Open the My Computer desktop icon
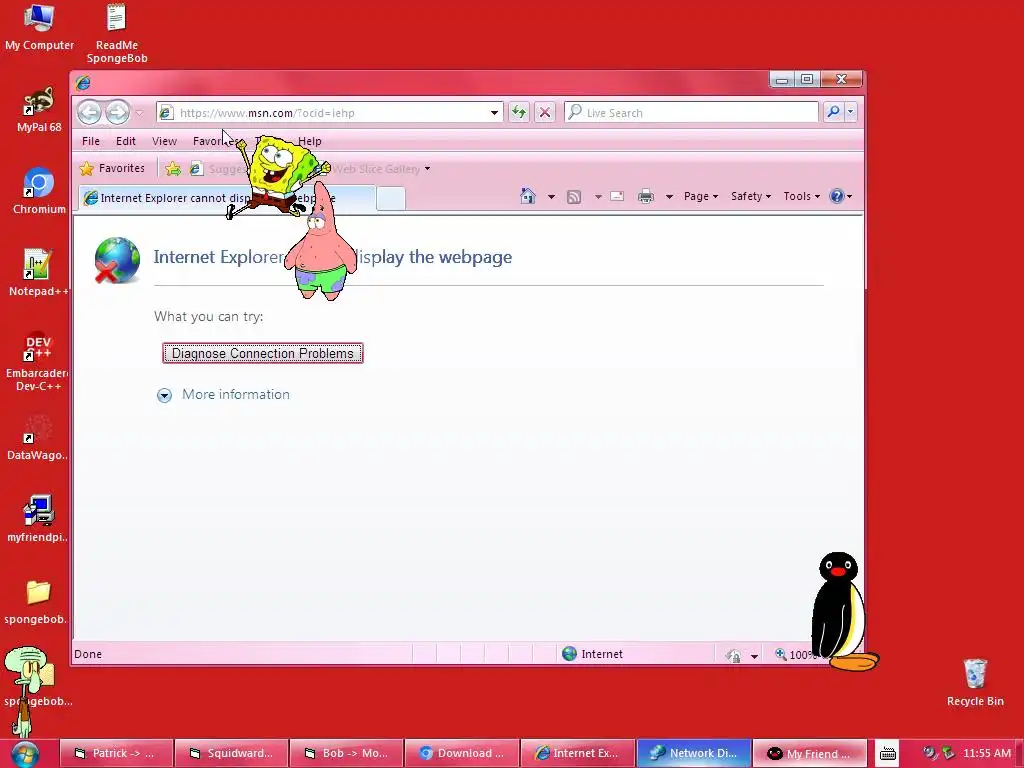Screen dimensions: 1024x768 pyautogui.click(x=39, y=27)
